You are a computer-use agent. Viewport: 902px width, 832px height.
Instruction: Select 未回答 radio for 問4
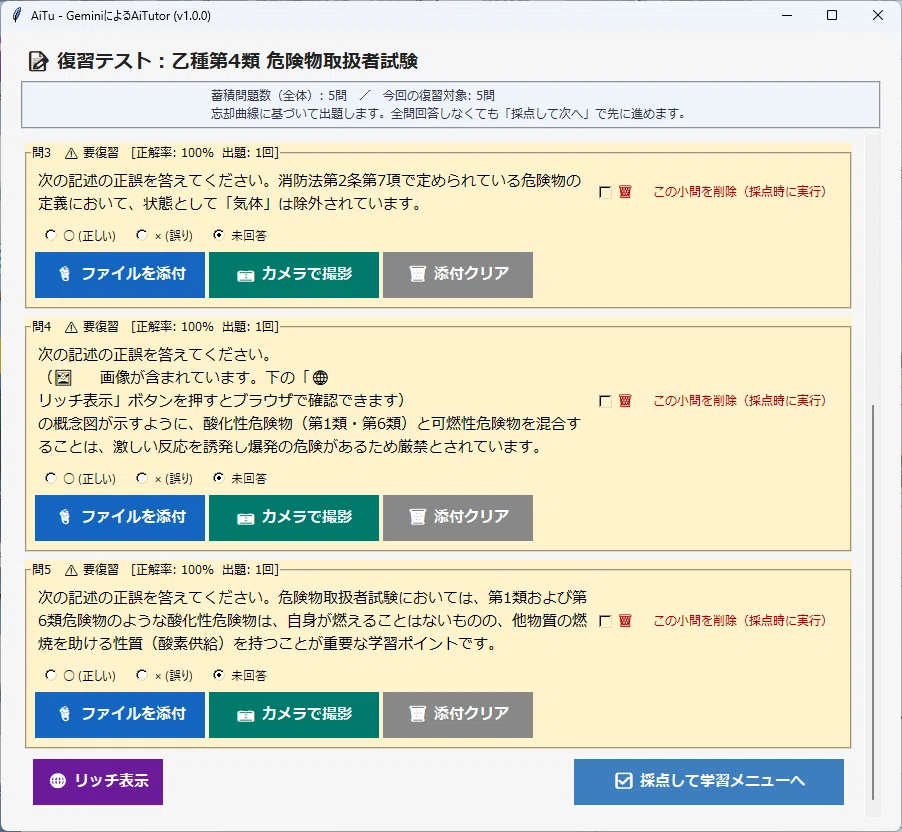pyautogui.click(x=219, y=478)
